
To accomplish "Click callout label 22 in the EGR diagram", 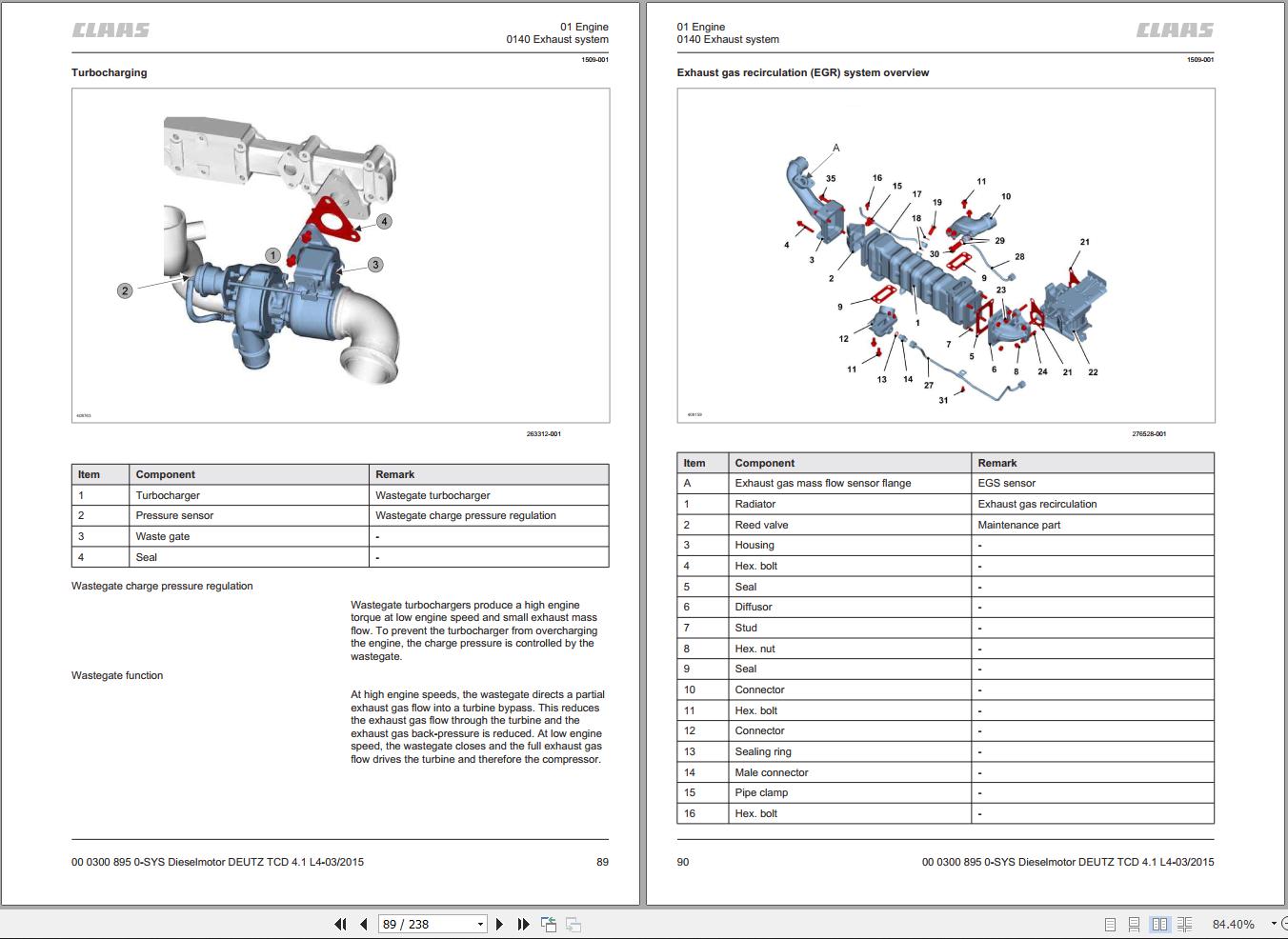I will pyautogui.click(x=1093, y=372).
